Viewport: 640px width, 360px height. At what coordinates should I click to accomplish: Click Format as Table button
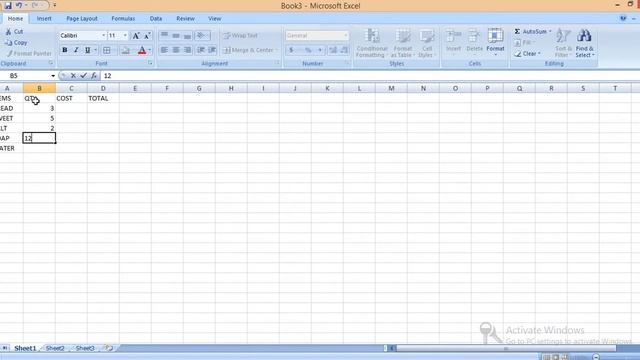pos(402,43)
